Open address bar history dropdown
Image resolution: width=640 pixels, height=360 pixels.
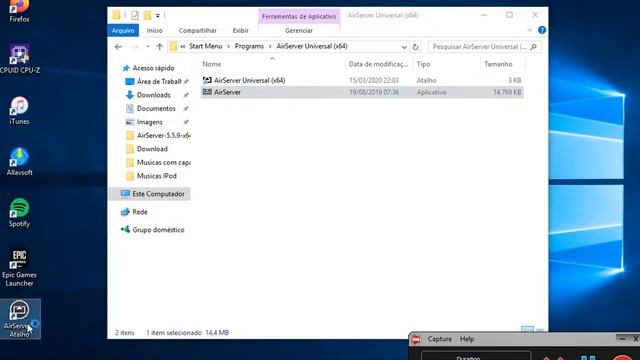404,47
